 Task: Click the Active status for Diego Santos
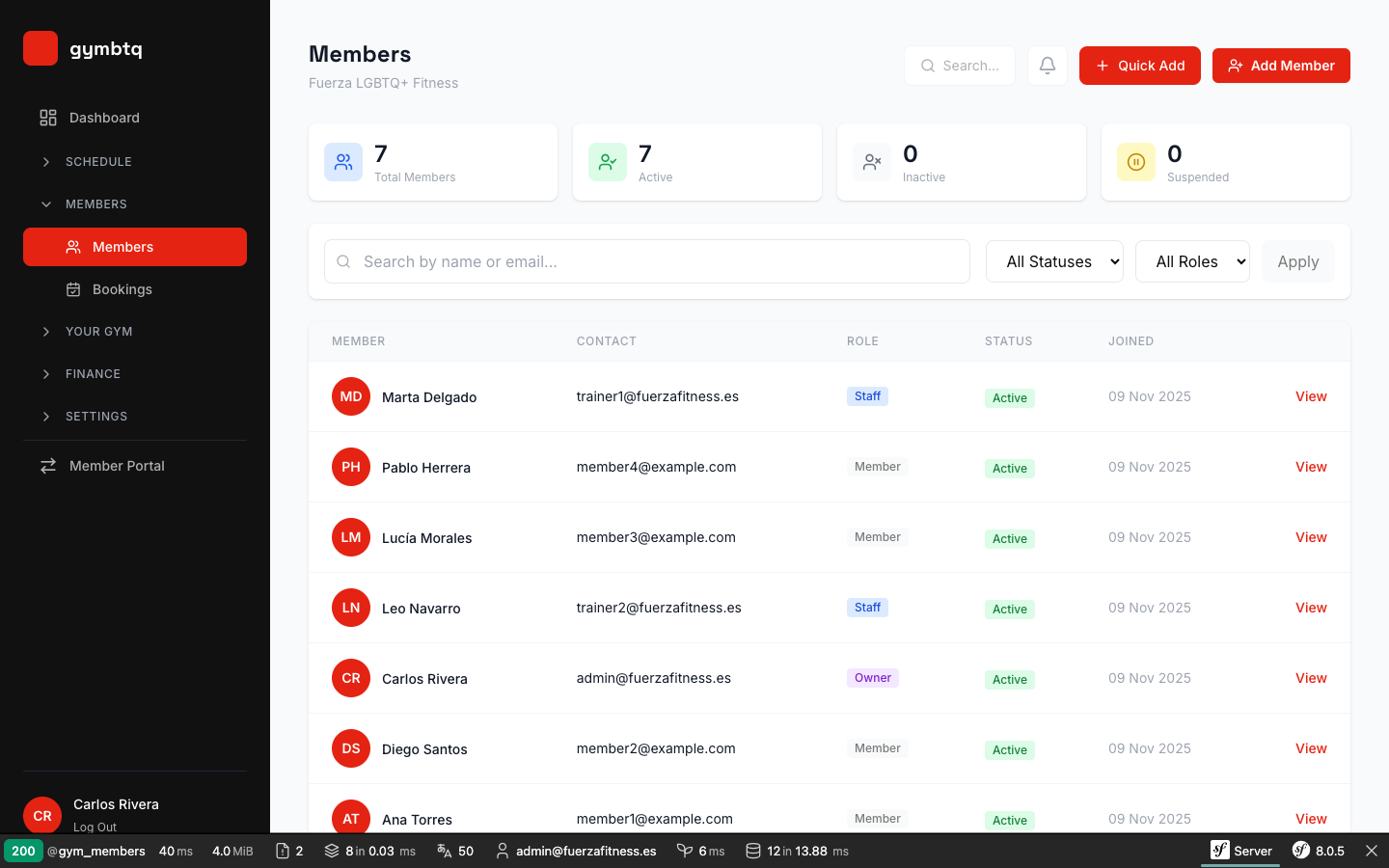(1010, 749)
